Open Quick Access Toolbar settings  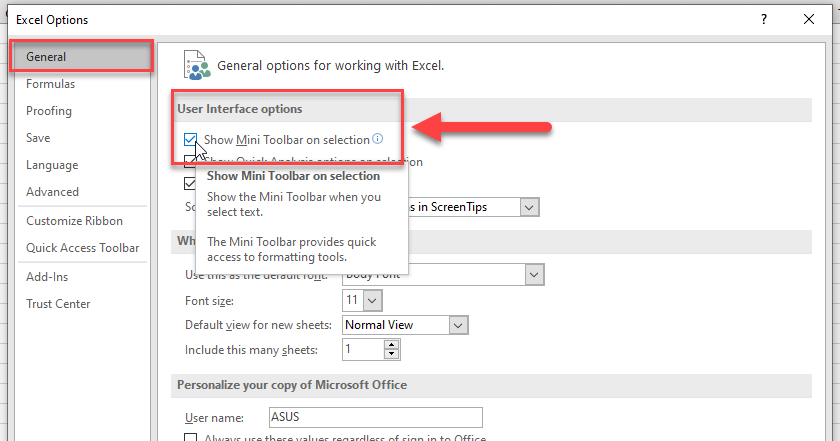tap(82, 248)
